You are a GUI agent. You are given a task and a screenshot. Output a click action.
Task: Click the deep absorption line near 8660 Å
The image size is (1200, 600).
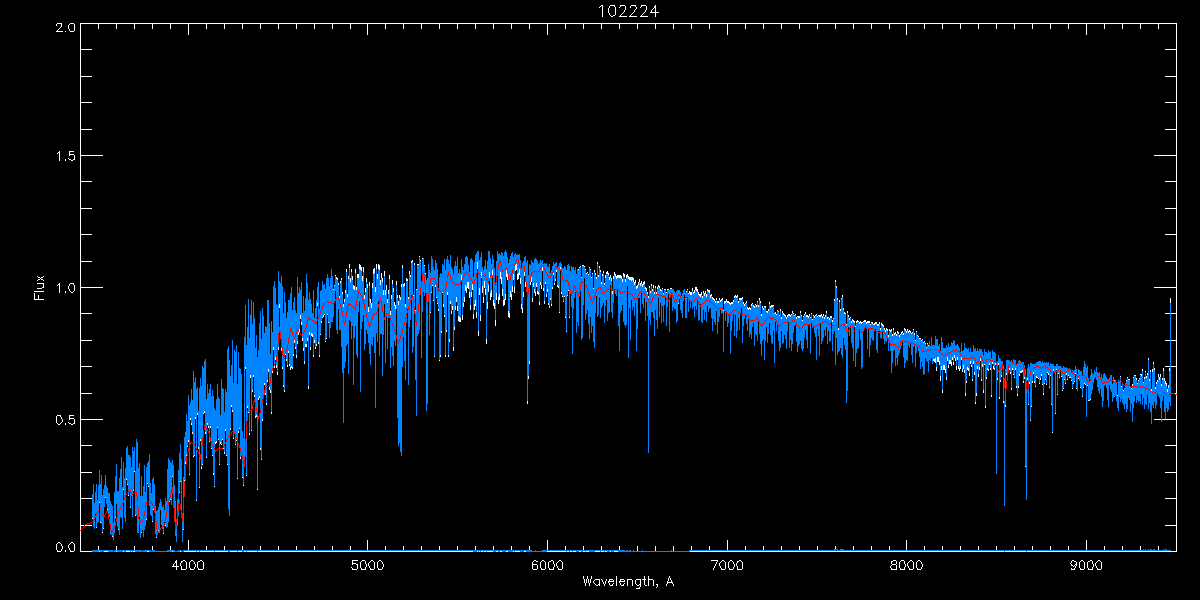(1026, 496)
